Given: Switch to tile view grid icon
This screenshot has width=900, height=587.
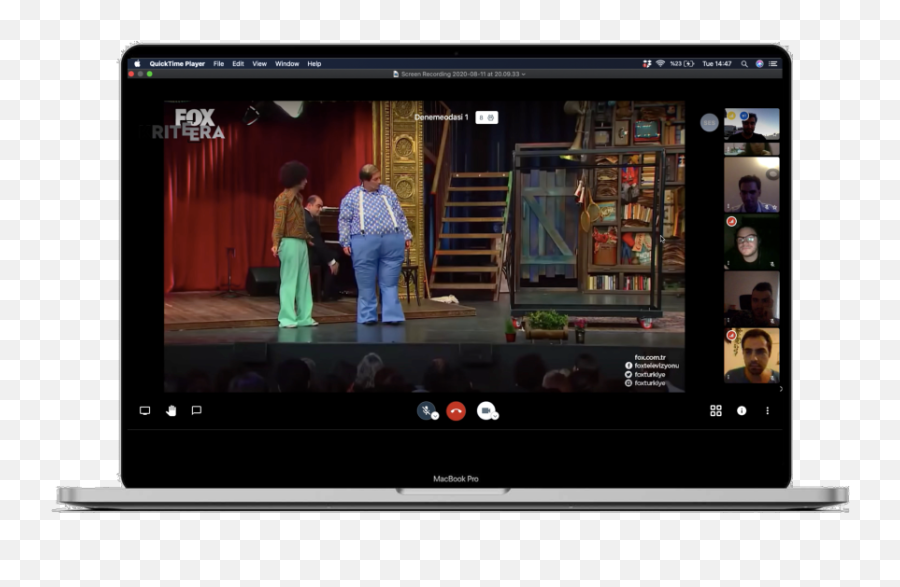Looking at the screenshot, I should point(716,411).
